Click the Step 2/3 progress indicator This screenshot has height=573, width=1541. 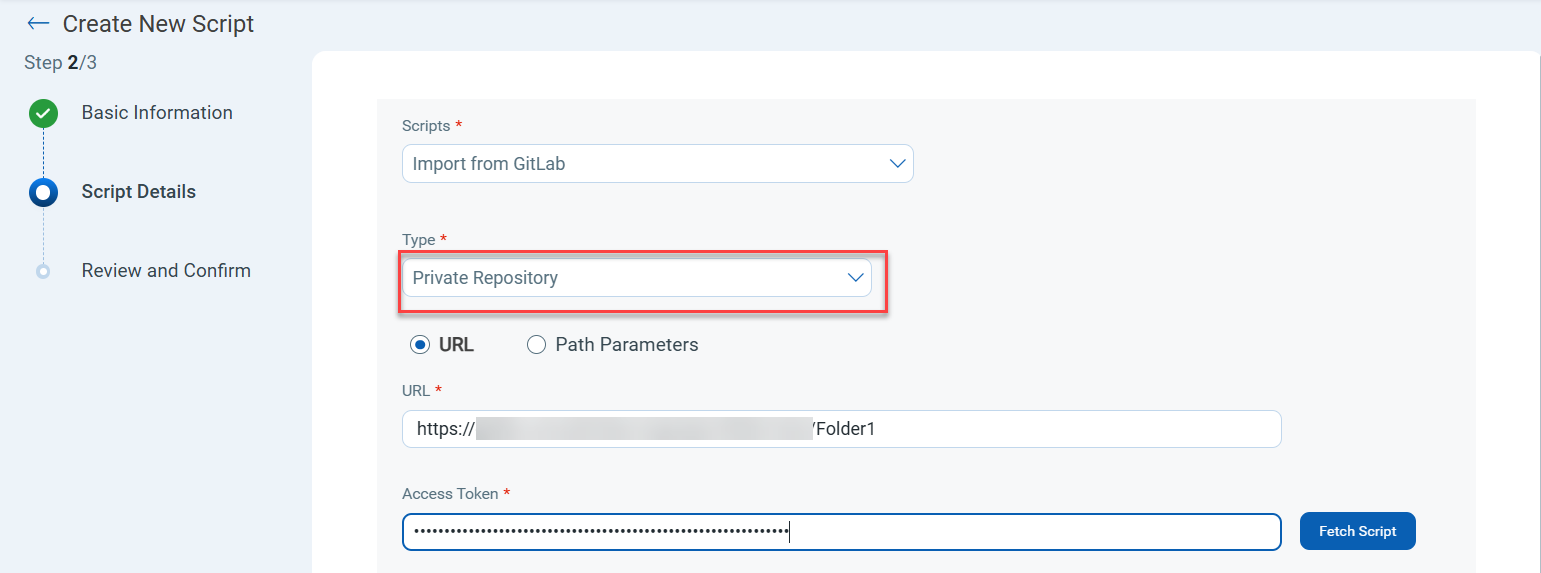click(60, 63)
